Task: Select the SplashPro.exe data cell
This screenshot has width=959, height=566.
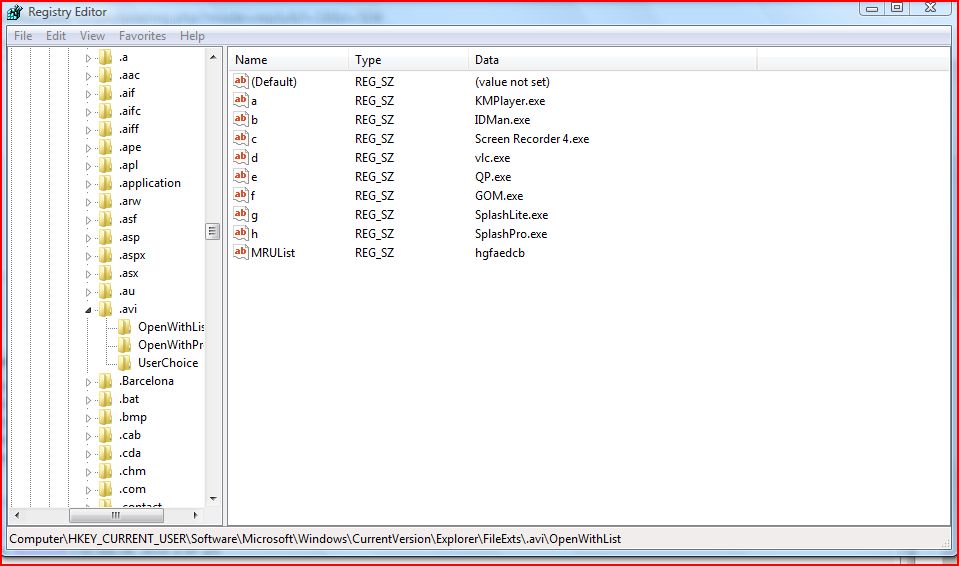Action: tap(511, 234)
